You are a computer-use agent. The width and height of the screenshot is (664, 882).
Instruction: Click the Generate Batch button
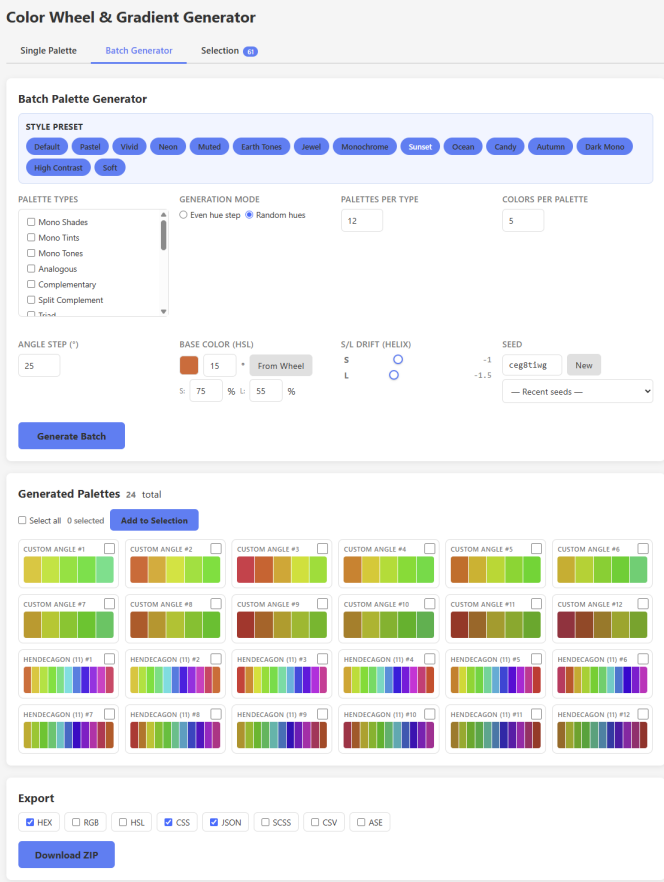click(71, 436)
